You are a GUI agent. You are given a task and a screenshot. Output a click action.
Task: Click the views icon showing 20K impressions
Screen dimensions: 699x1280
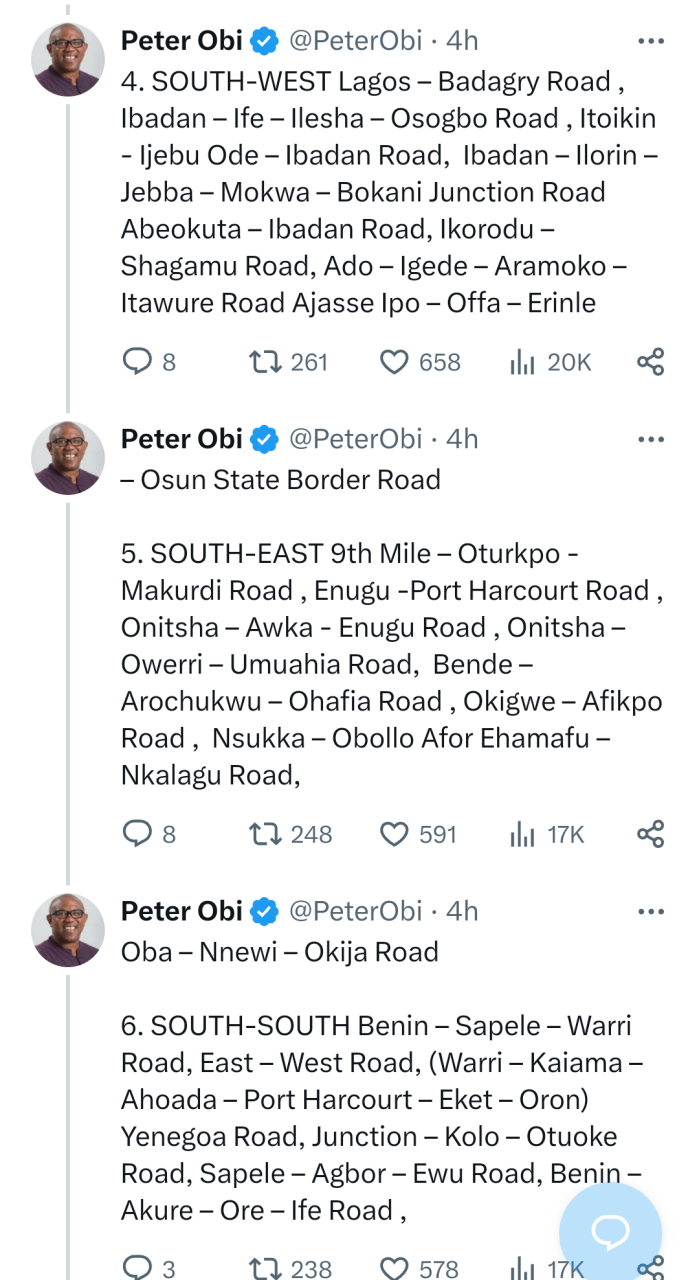[522, 361]
